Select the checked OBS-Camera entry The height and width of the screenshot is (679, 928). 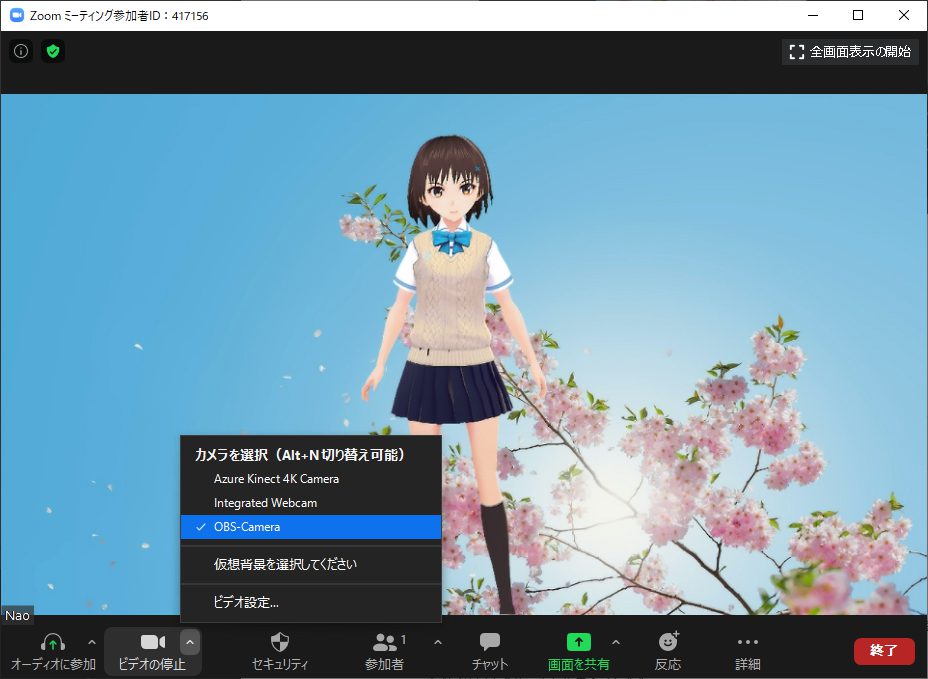(x=311, y=527)
